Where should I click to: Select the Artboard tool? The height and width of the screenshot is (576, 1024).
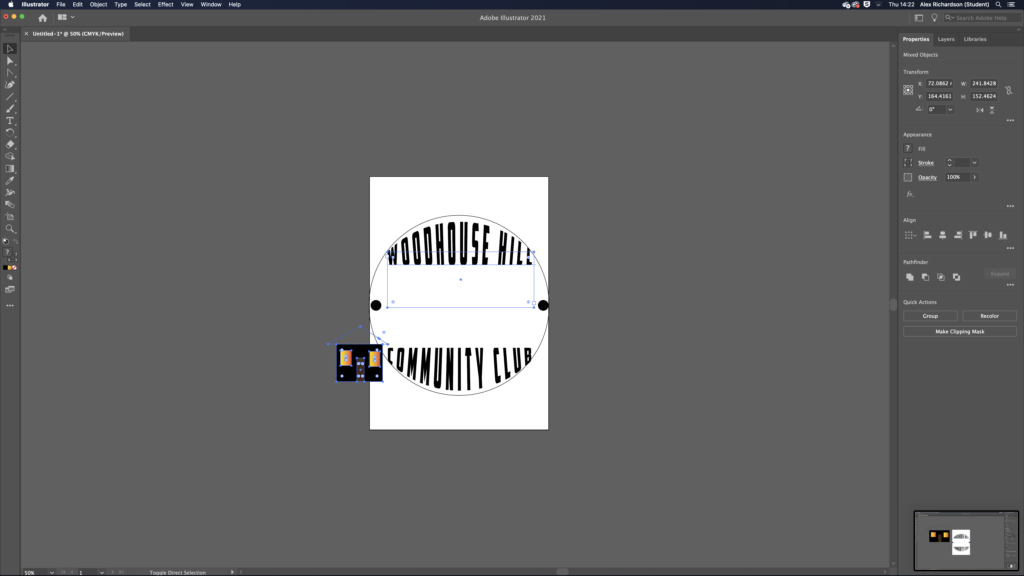10,217
